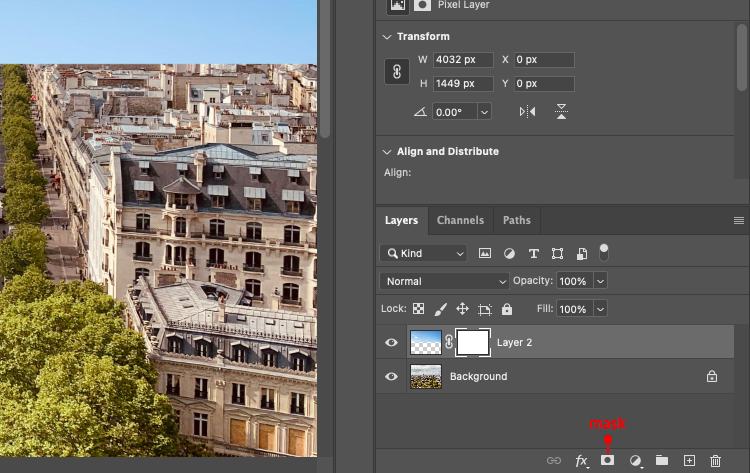Select the Background layer thumbnail
The image size is (750, 473).
point(426,376)
